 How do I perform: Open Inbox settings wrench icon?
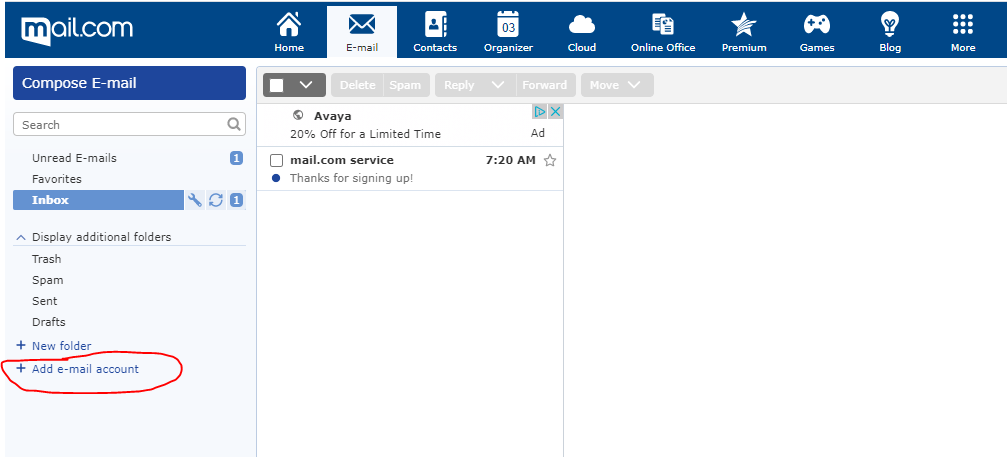(x=195, y=200)
